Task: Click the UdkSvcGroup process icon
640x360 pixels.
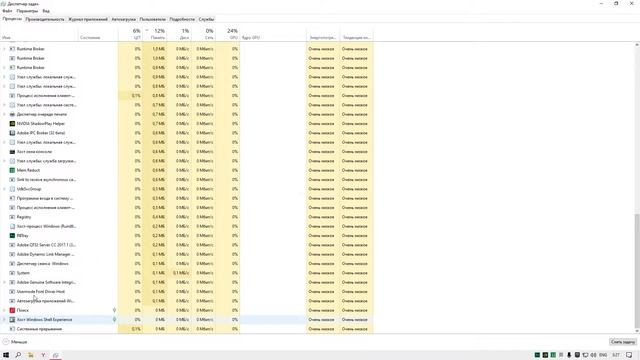Action: 12,189
